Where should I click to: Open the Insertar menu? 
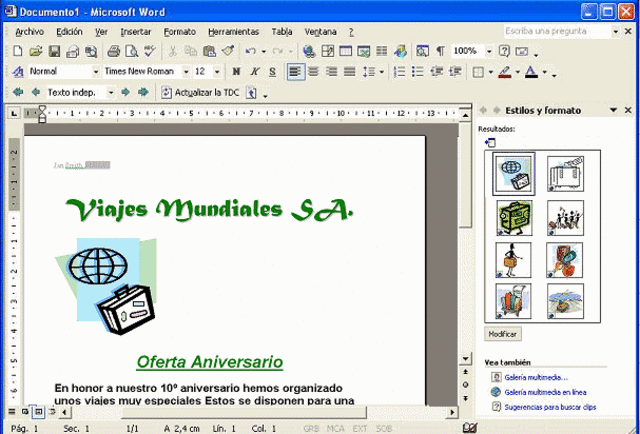coord(136,32)
